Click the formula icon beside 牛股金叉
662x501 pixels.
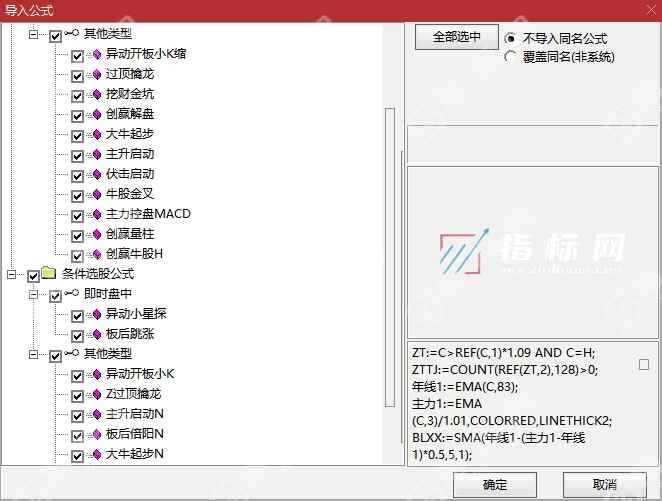[96, 194]
